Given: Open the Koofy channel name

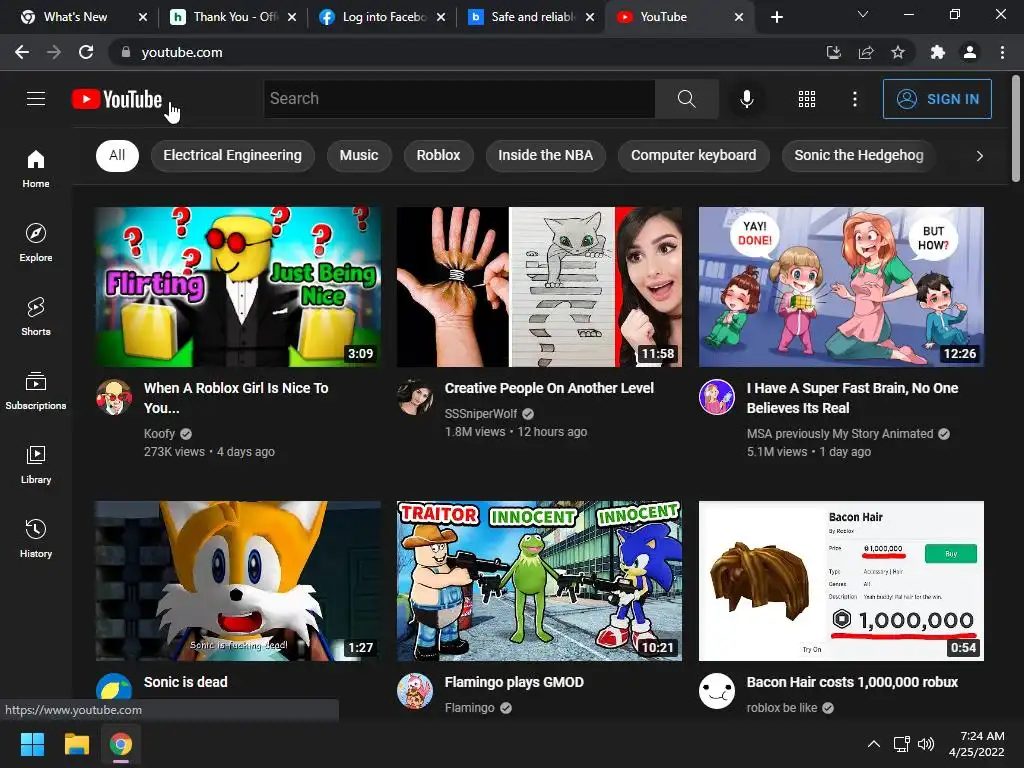Looking at the screenshot, I should pyautogui.click(x=159, y=434).
